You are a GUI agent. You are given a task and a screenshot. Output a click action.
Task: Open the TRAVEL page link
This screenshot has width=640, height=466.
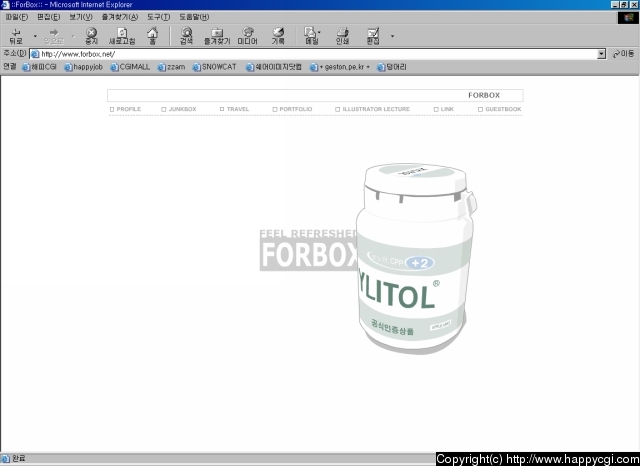(x=234, y=109)
